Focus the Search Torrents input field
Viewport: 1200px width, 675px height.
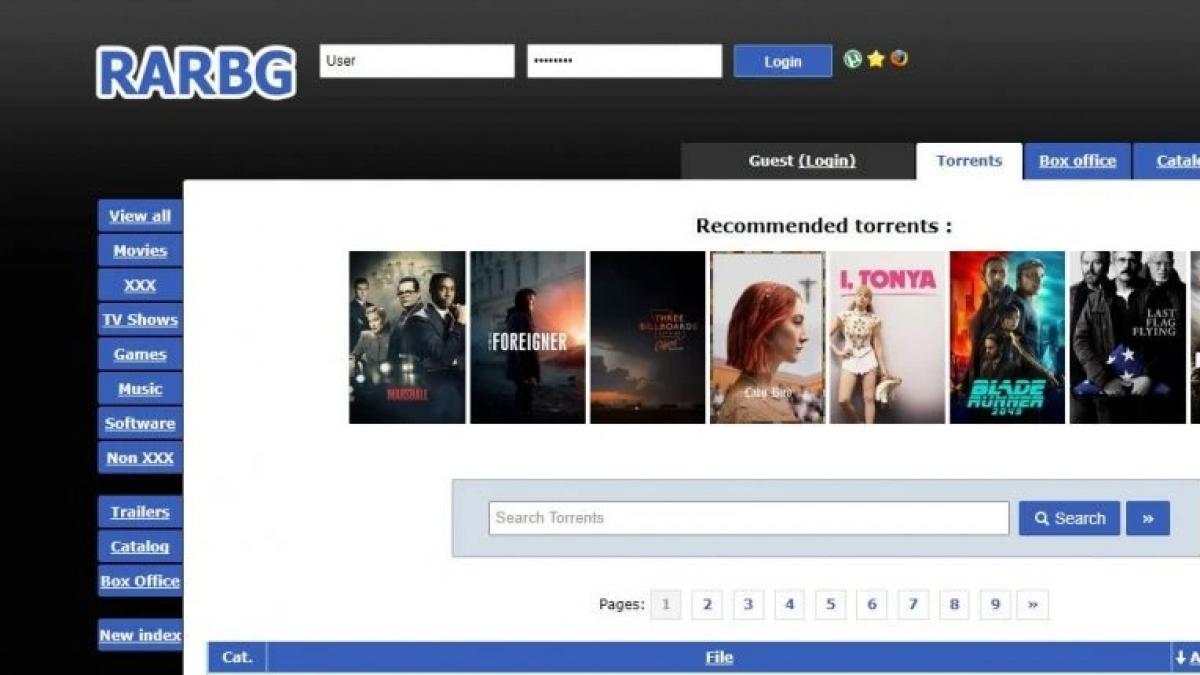748,518
